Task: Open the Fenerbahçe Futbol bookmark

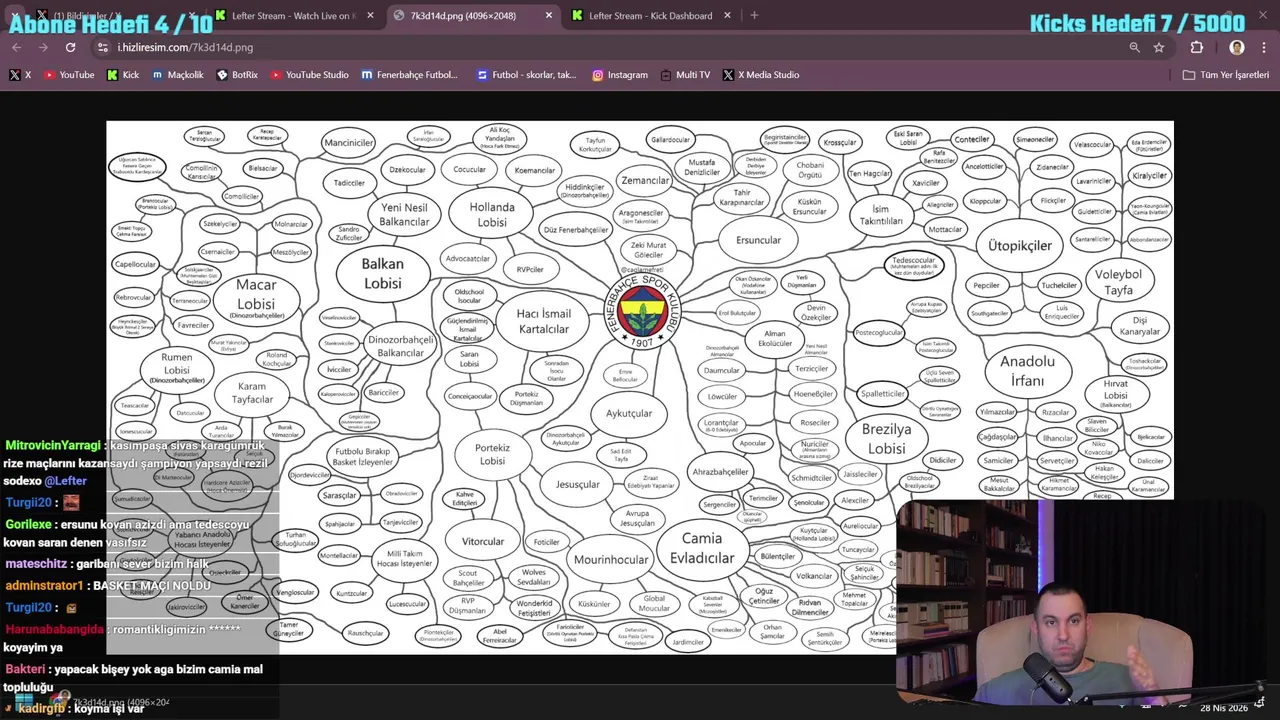Action: coord(409,75)
